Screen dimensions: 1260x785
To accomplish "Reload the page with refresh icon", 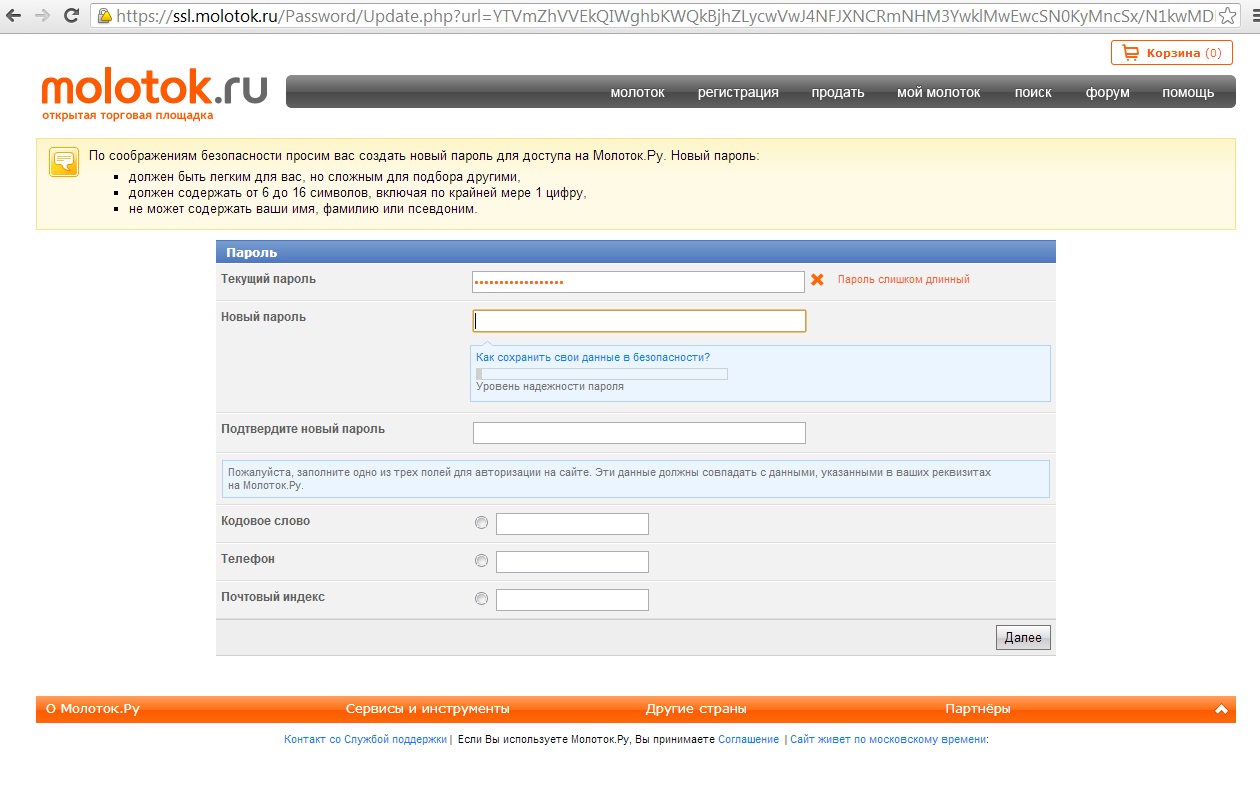I will click(x=72, y=16).
